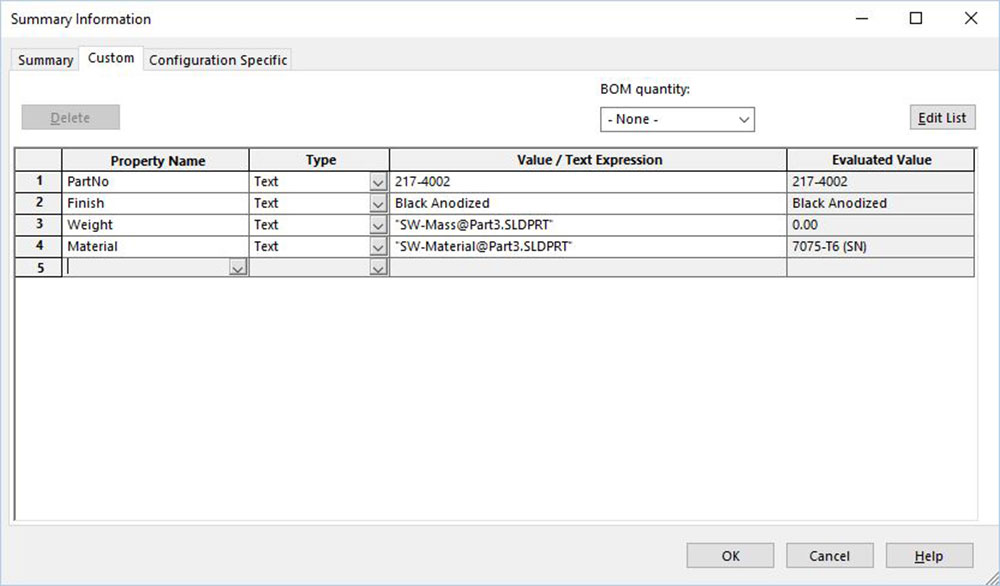The height and width of the screenshot is (586, 1000).
Task: Select the Custom tab
Action: coord(111,58)
